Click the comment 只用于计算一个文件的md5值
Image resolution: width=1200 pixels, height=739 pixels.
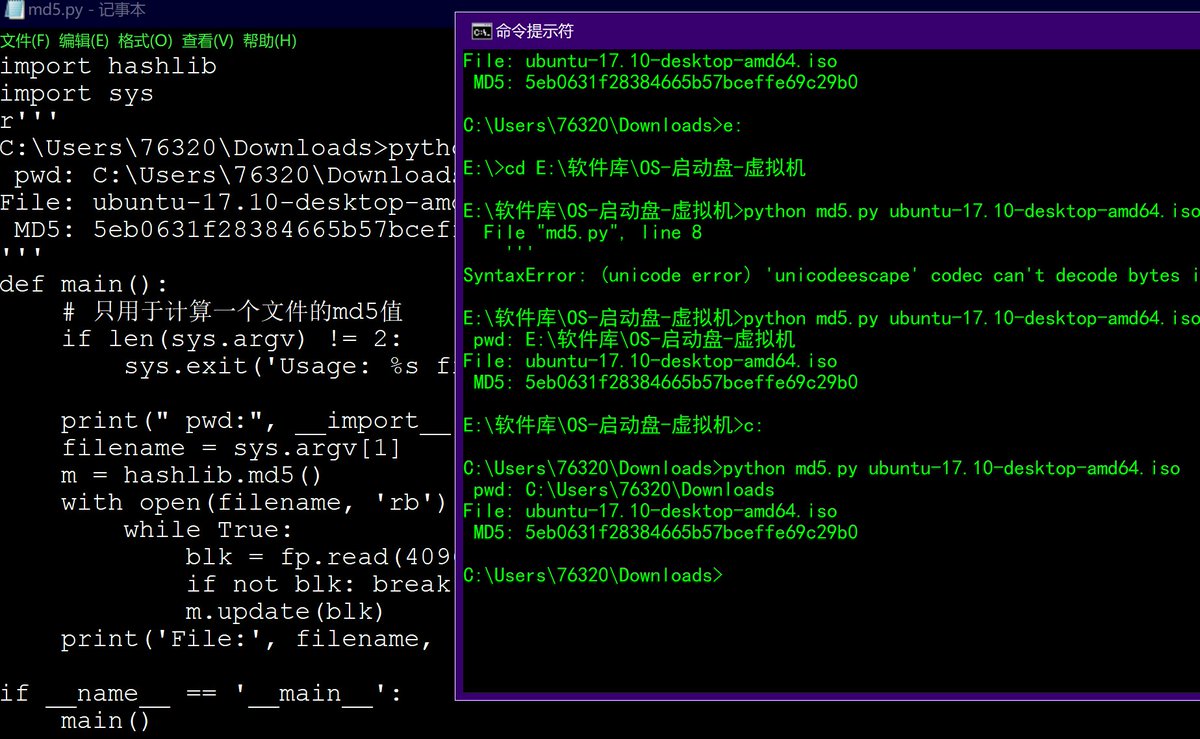pos(232,311)
